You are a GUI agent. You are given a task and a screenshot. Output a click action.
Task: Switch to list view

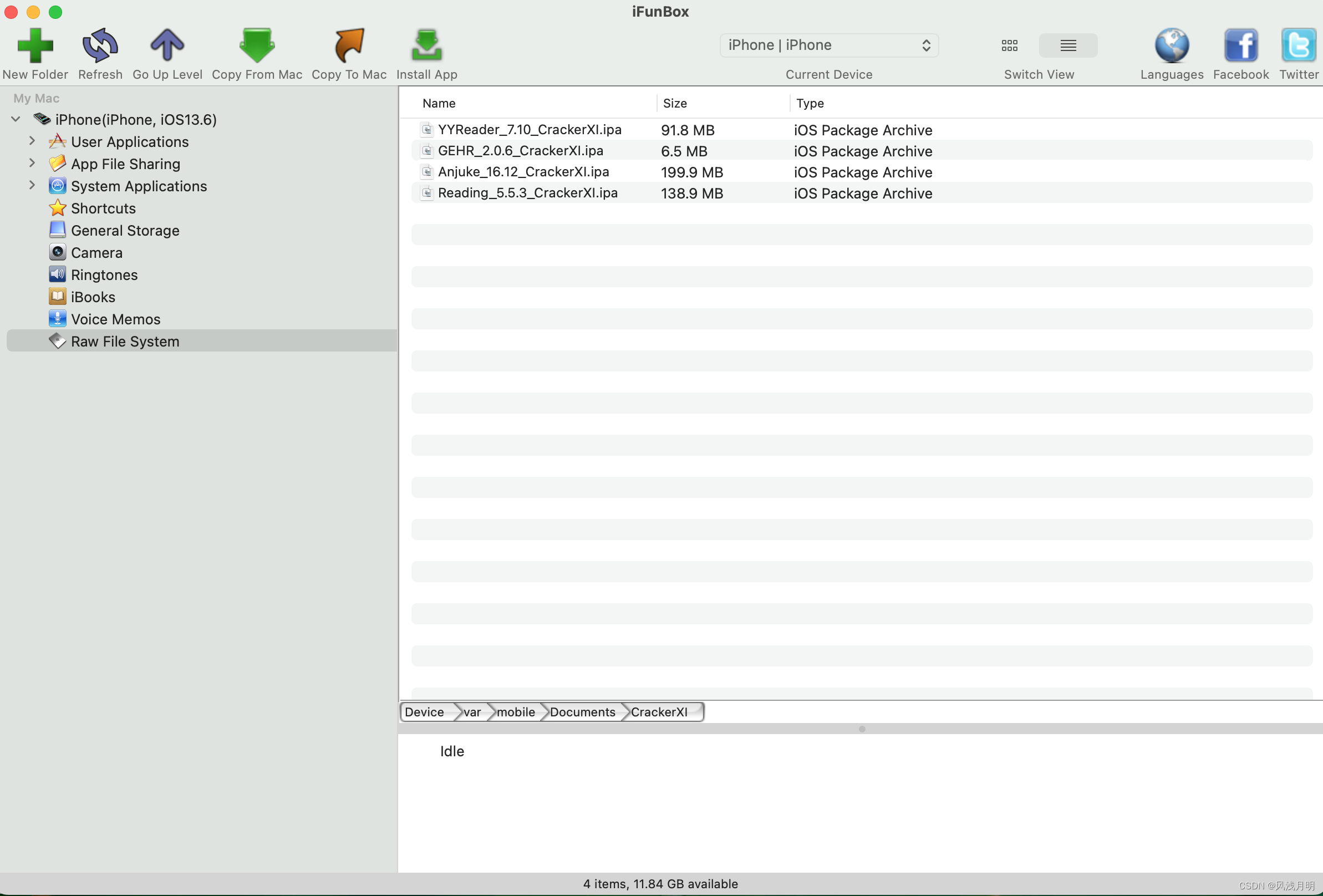(1068, 45)
